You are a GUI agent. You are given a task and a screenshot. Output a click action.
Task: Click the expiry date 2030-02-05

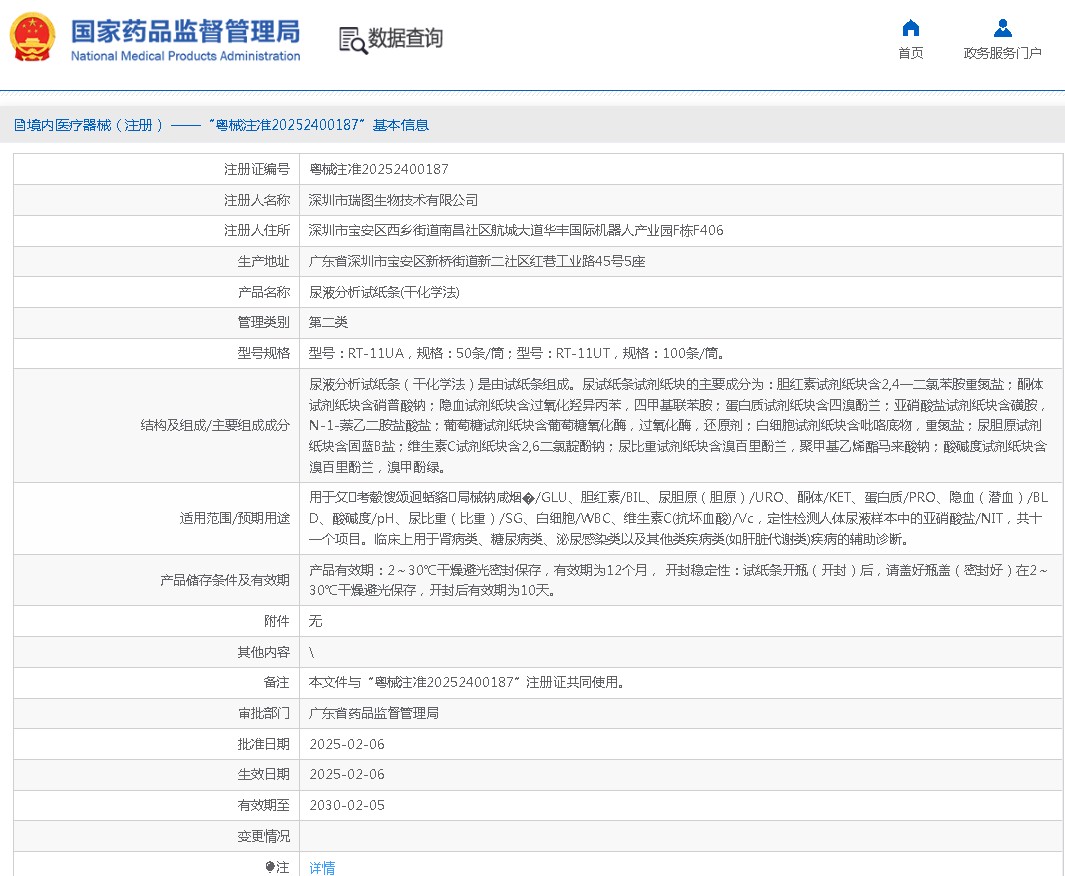[346, 805]
